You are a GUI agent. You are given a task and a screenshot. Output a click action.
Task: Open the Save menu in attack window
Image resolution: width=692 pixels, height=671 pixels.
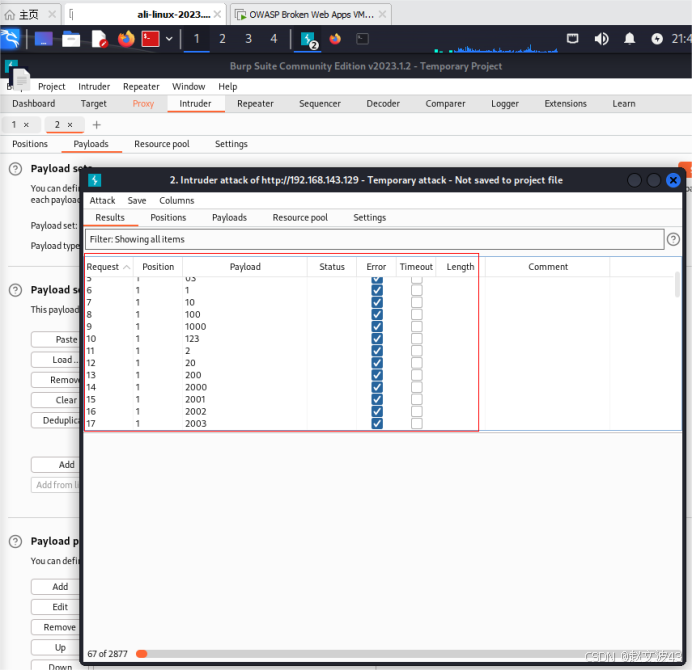click(137, 201)
